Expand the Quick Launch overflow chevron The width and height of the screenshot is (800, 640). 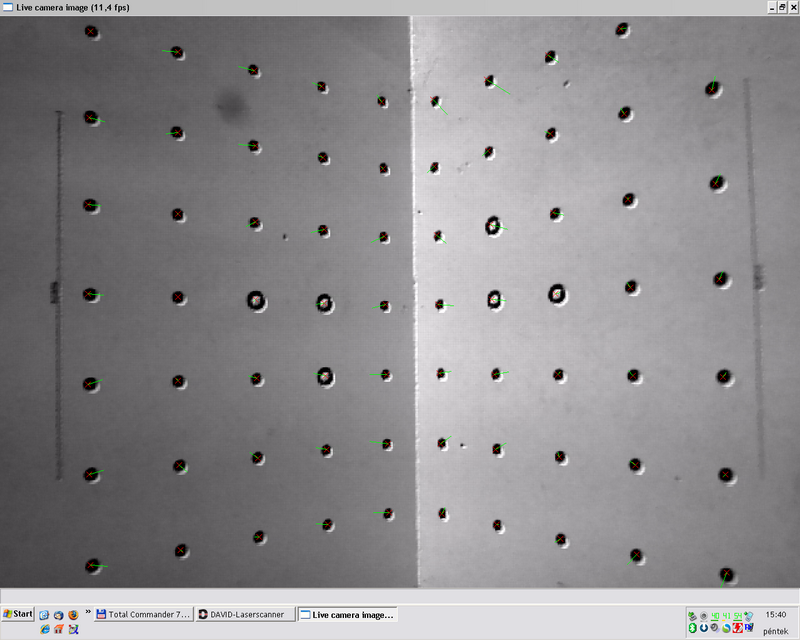88,611
